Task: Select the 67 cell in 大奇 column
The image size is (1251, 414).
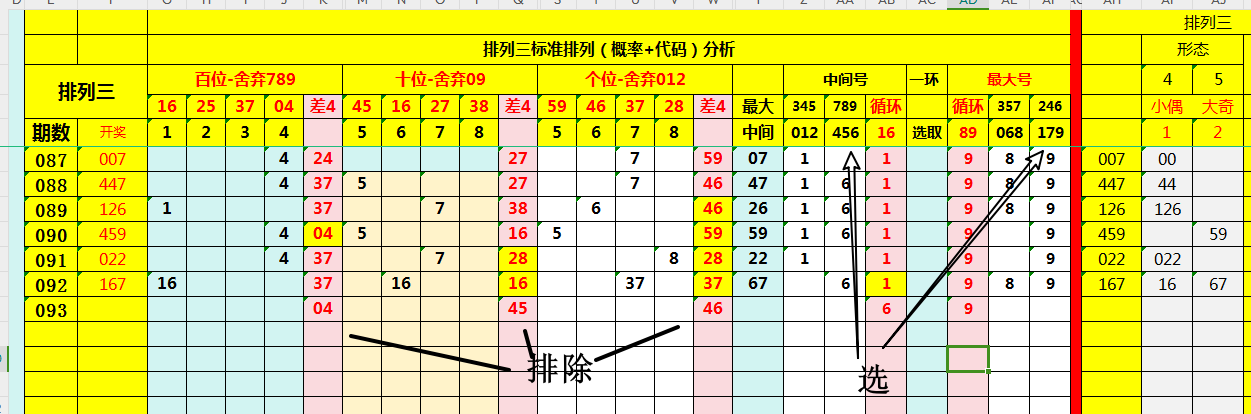Action: pyautogui.click(x=1219, y=284)
